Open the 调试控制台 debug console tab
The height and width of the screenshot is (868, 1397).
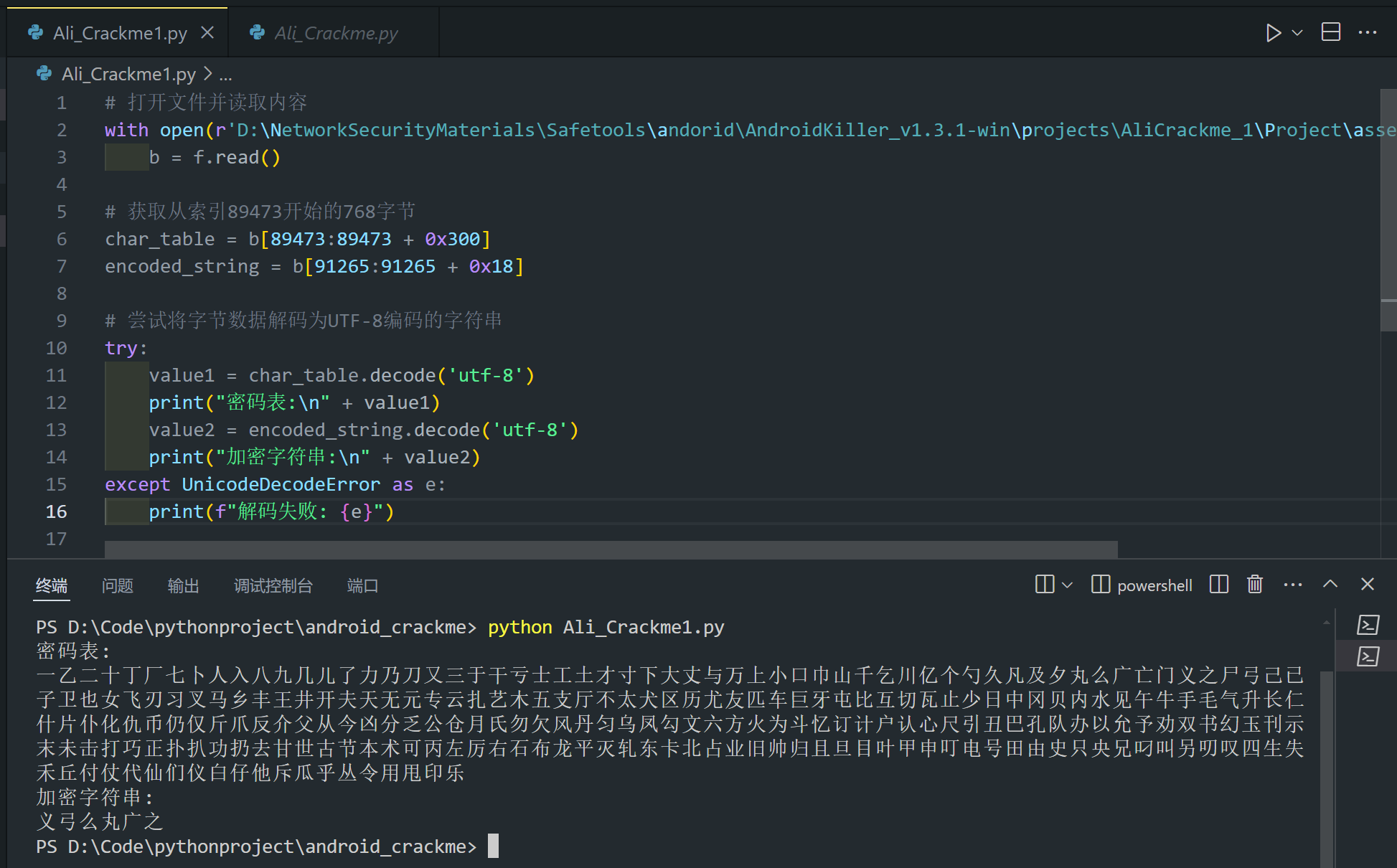click(273, 586)
